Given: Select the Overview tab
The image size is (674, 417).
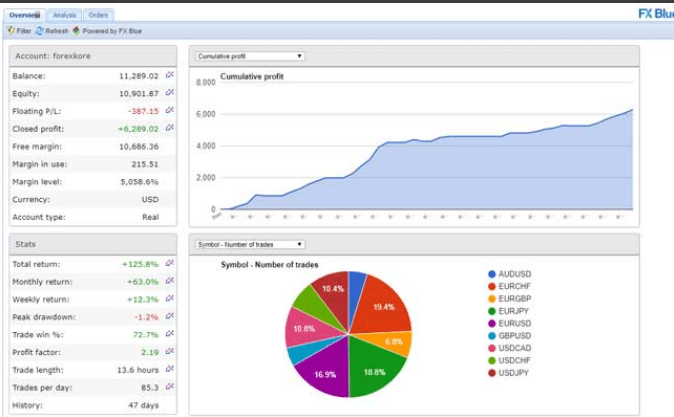Looking at the screenshot, I should (24, 15).
